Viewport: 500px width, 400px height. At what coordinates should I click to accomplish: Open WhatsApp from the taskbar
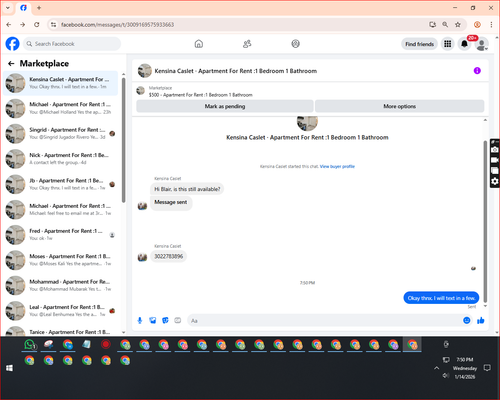pos(30,344)
